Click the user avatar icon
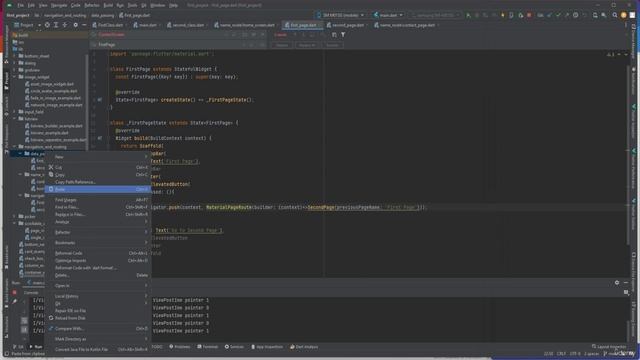The image size is (640, 360). [623, 15]
